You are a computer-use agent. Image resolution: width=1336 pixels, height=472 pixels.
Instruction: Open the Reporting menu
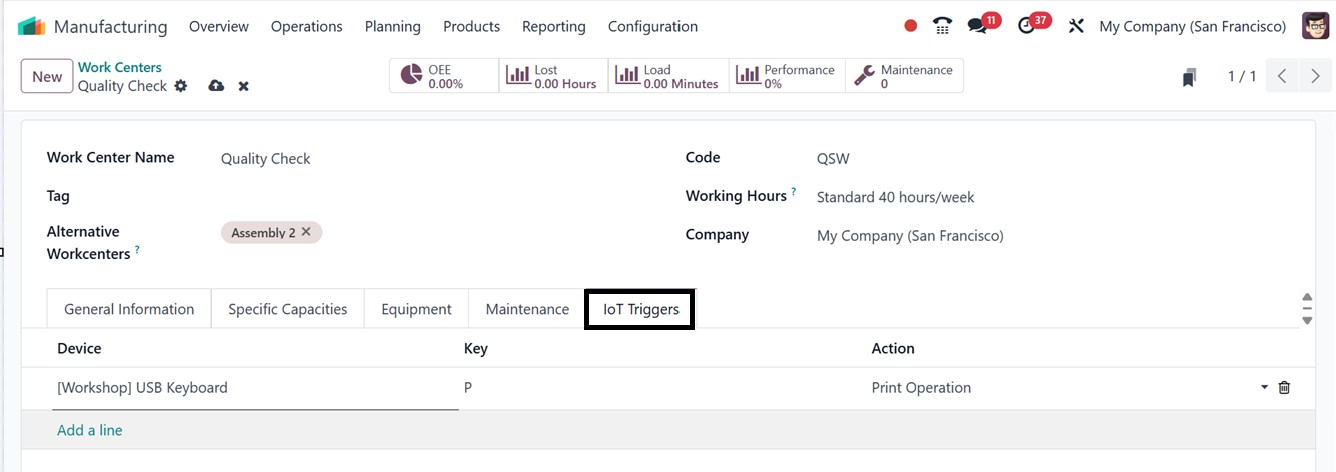click(x=553, y=26)
